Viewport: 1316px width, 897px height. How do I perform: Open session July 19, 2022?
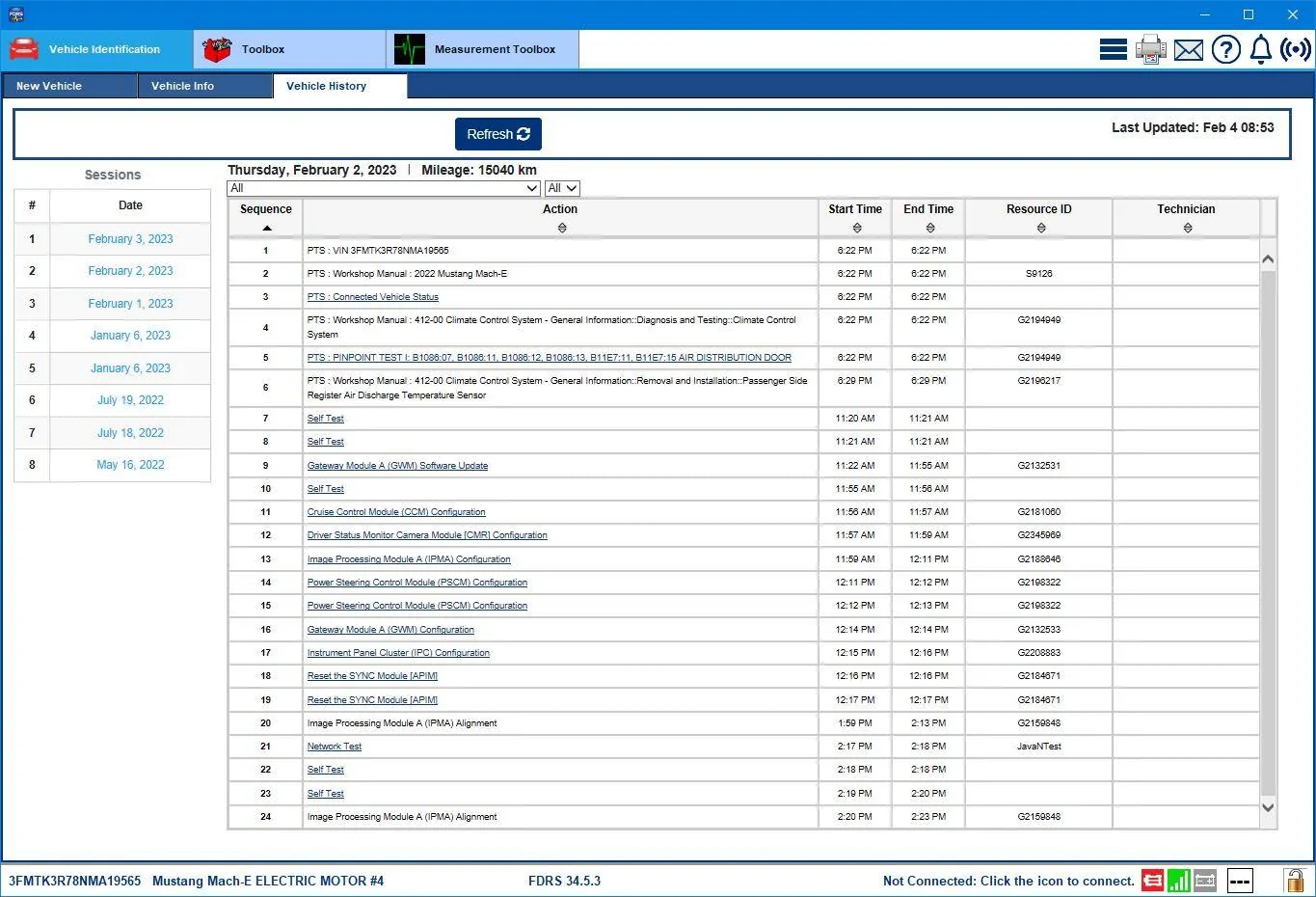pos(130,400)
